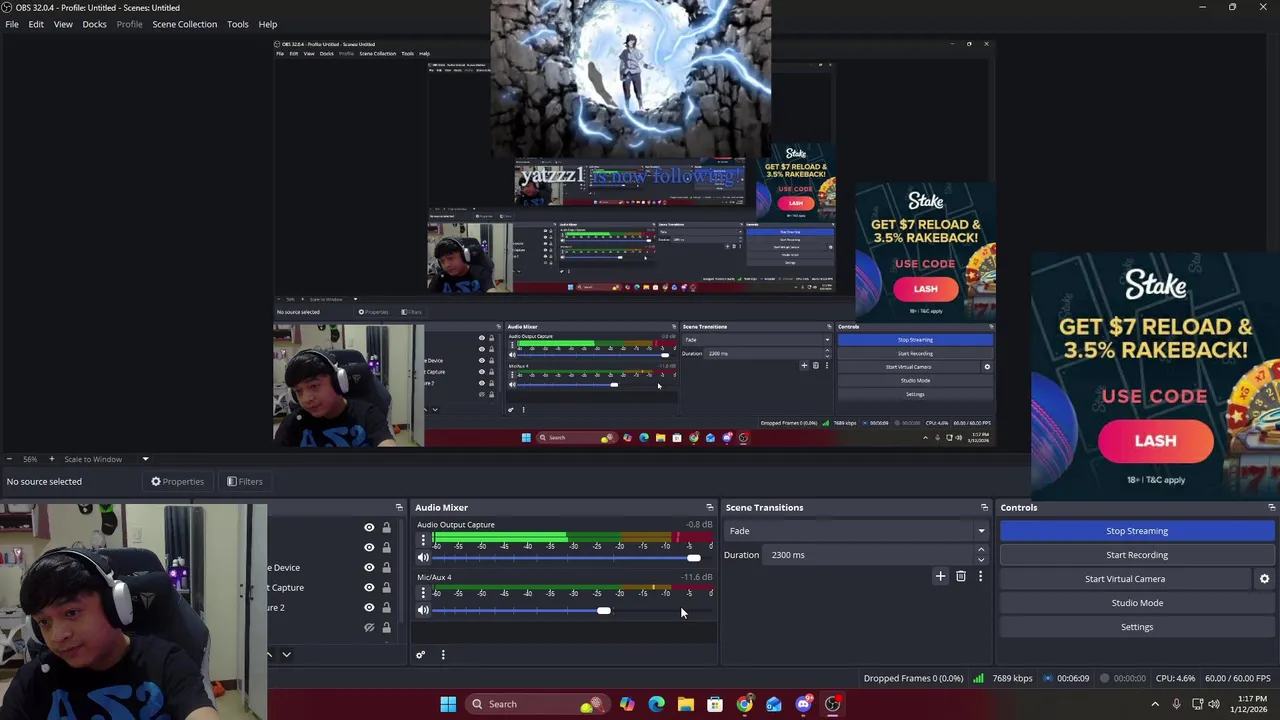Open the system tray volume icon
This screenshot has height=720, width=1280.
click(x=1215, y=704)
